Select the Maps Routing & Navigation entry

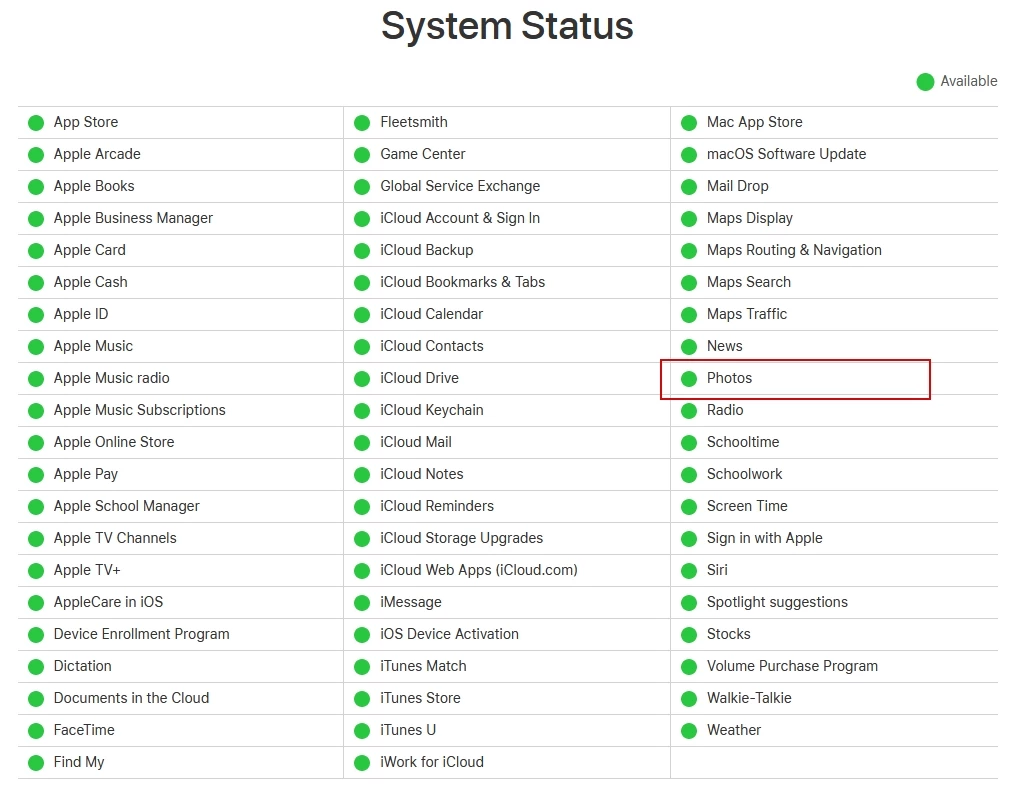tap(794, 250)
